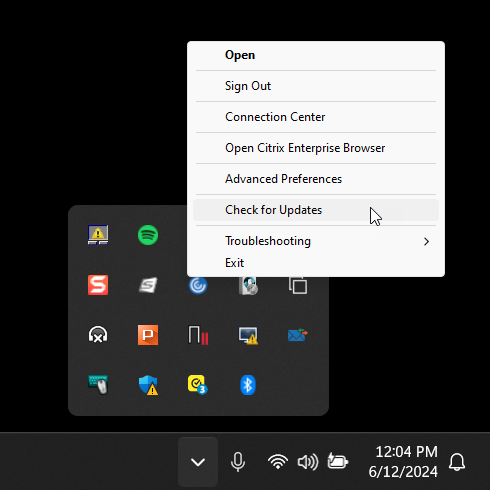Open Wi-Fi network settings from taskbar
The image size is (490, 490).
pyautogui.click(x=278, y=462)
